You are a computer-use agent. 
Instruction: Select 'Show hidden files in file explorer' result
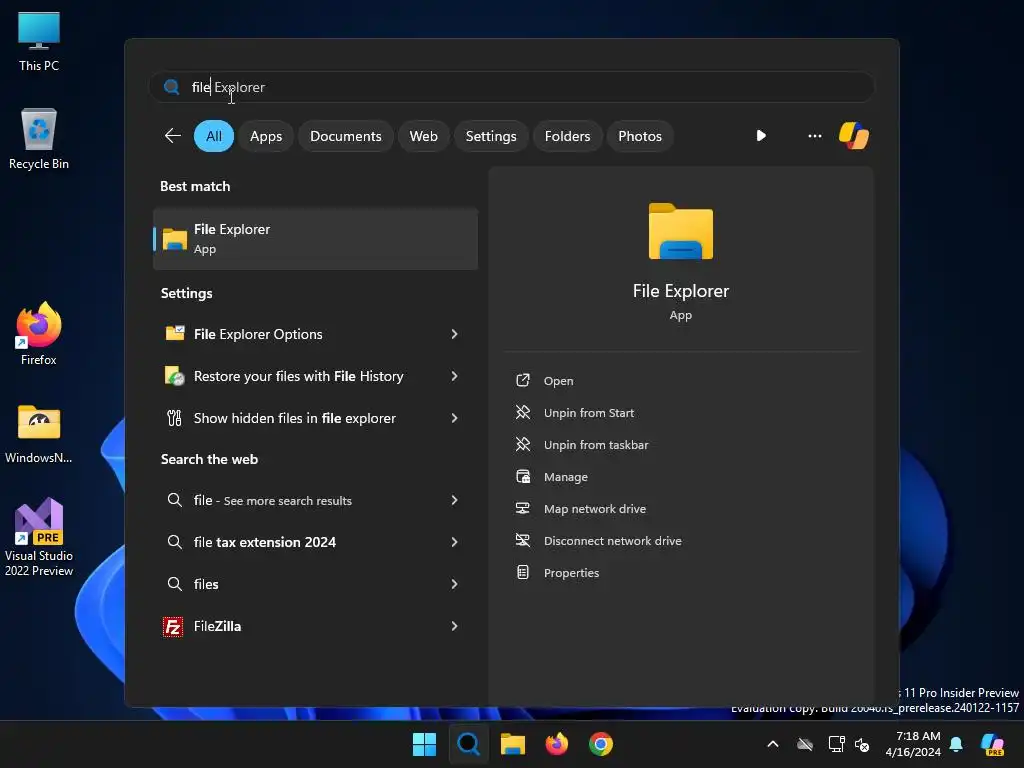point(315,418)
